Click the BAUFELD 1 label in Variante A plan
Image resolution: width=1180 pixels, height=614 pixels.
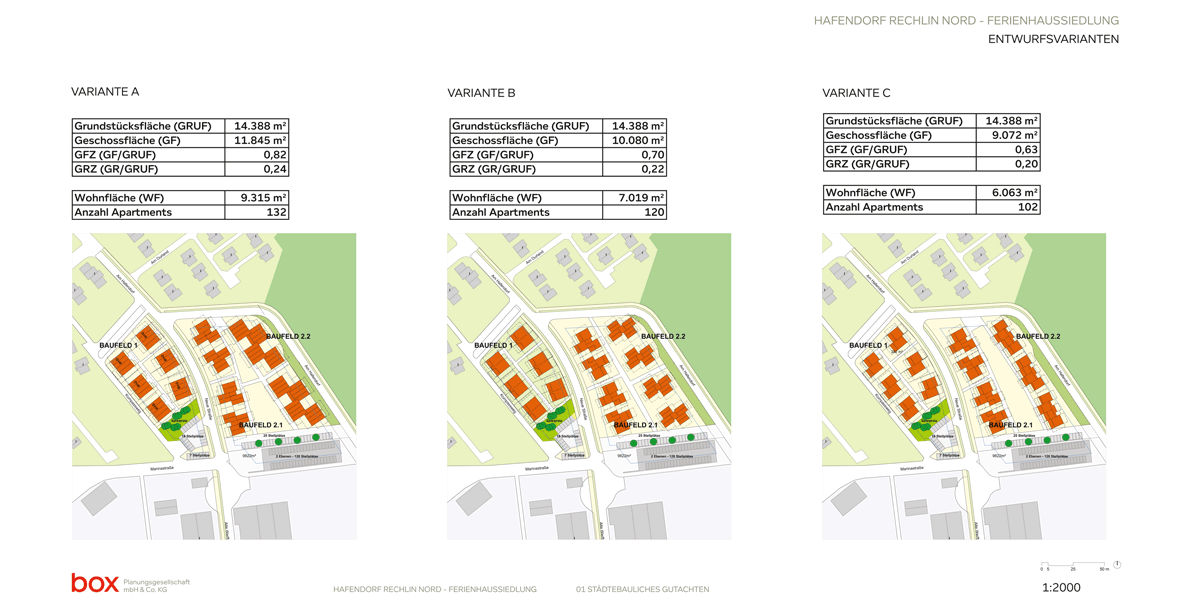pyautogui.click(x=118, y=345)
